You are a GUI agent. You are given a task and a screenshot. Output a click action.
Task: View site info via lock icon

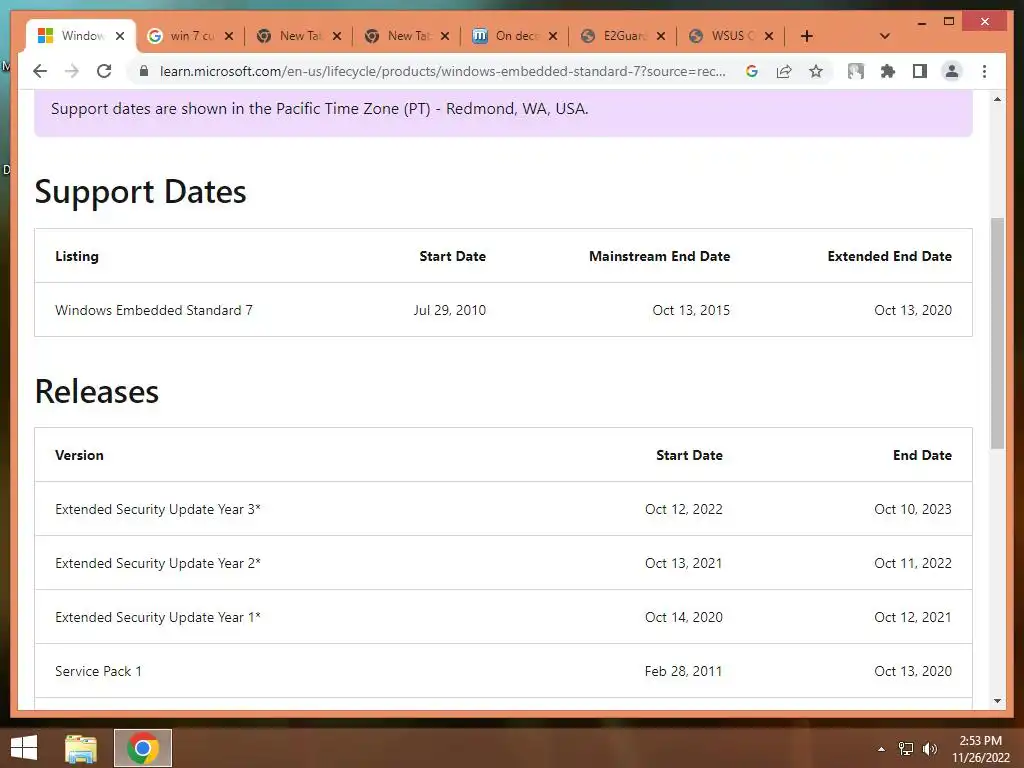[x=144, y=71]
